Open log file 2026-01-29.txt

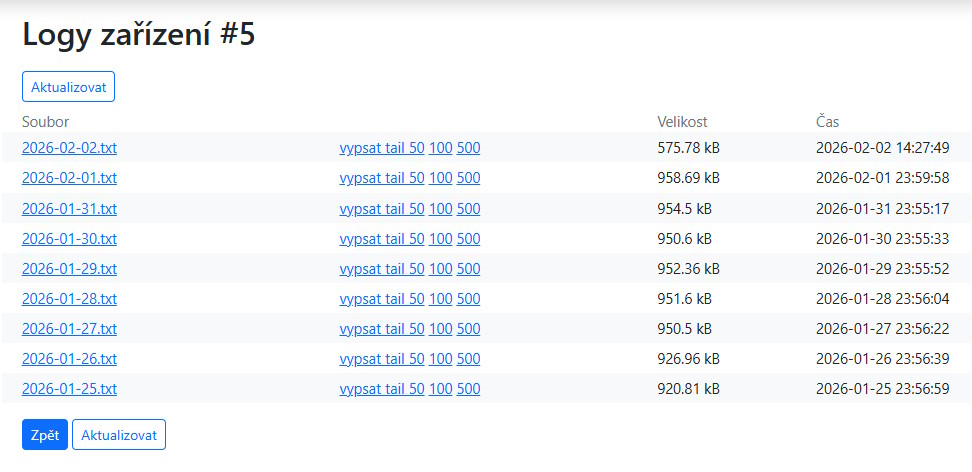click(69, 269)
